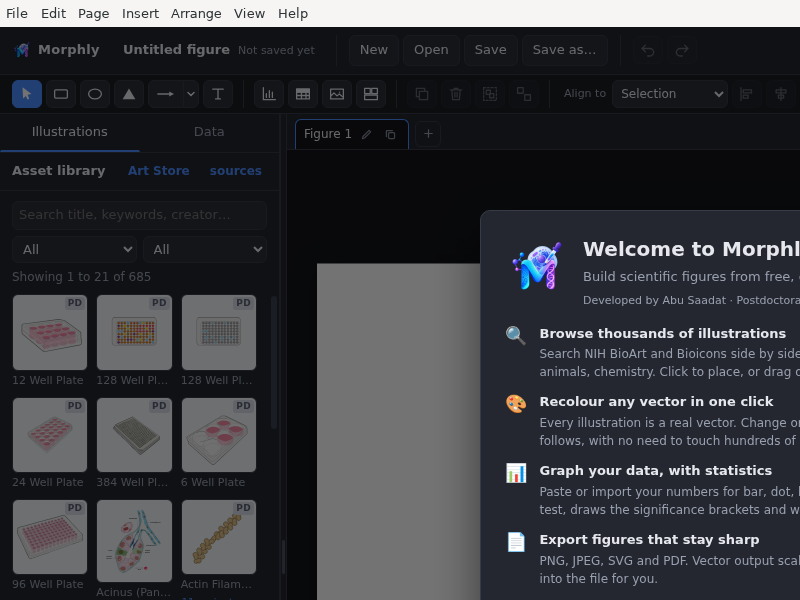
Task: Open the File menu
Action: (x=17, y=14)
